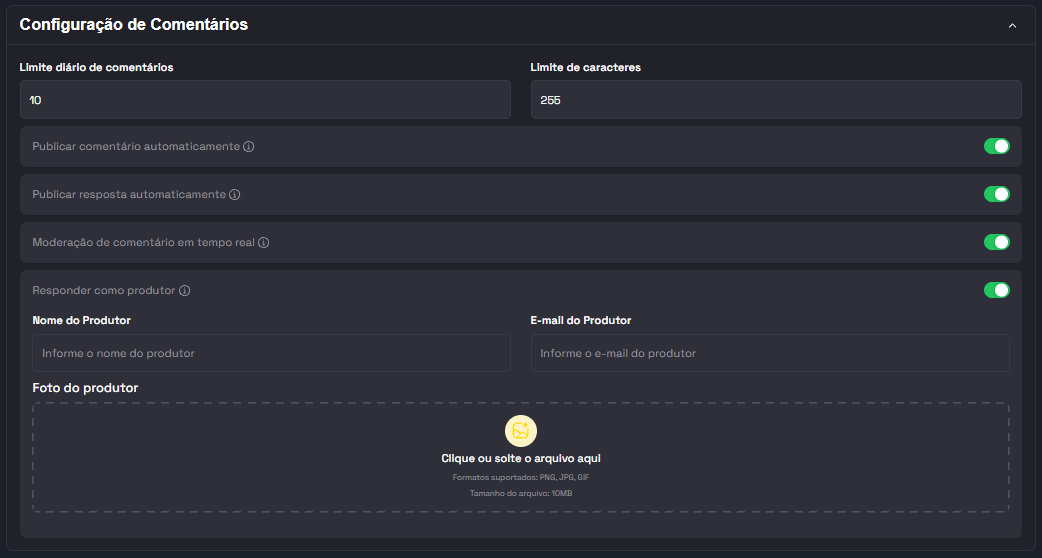Screen dimensions: 1042x558
Task: Toggle Moderação de comentário em tempo real
Action: point(996,242)
